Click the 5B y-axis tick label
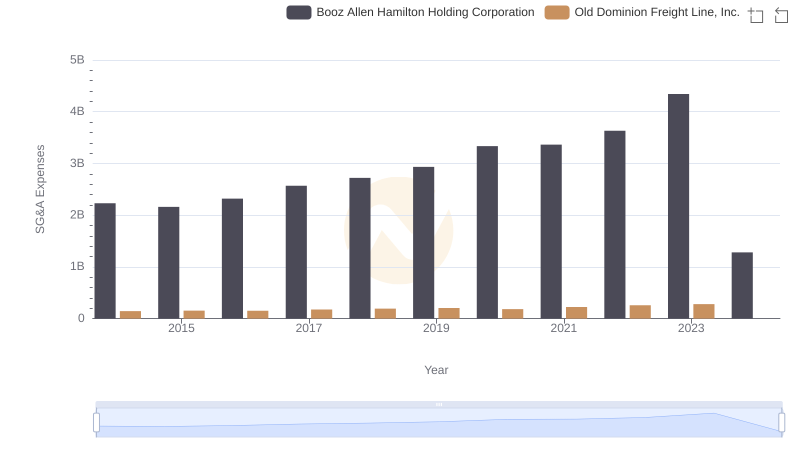Image resolution: width=800 pixels, height=461 pixels. pyautogui.click(x=77, y=60)
